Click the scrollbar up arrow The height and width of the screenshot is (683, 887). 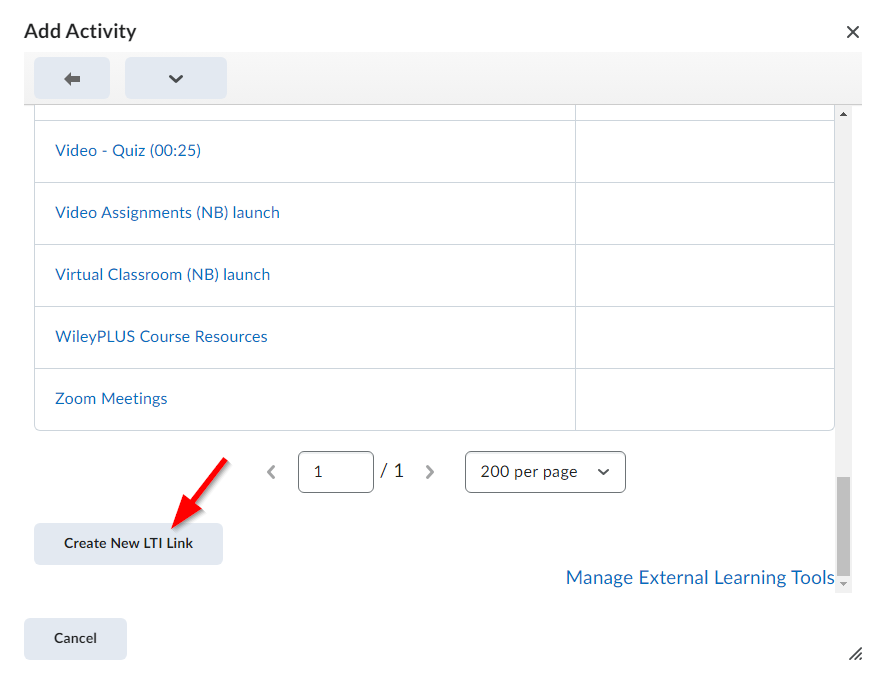point(843,115)
